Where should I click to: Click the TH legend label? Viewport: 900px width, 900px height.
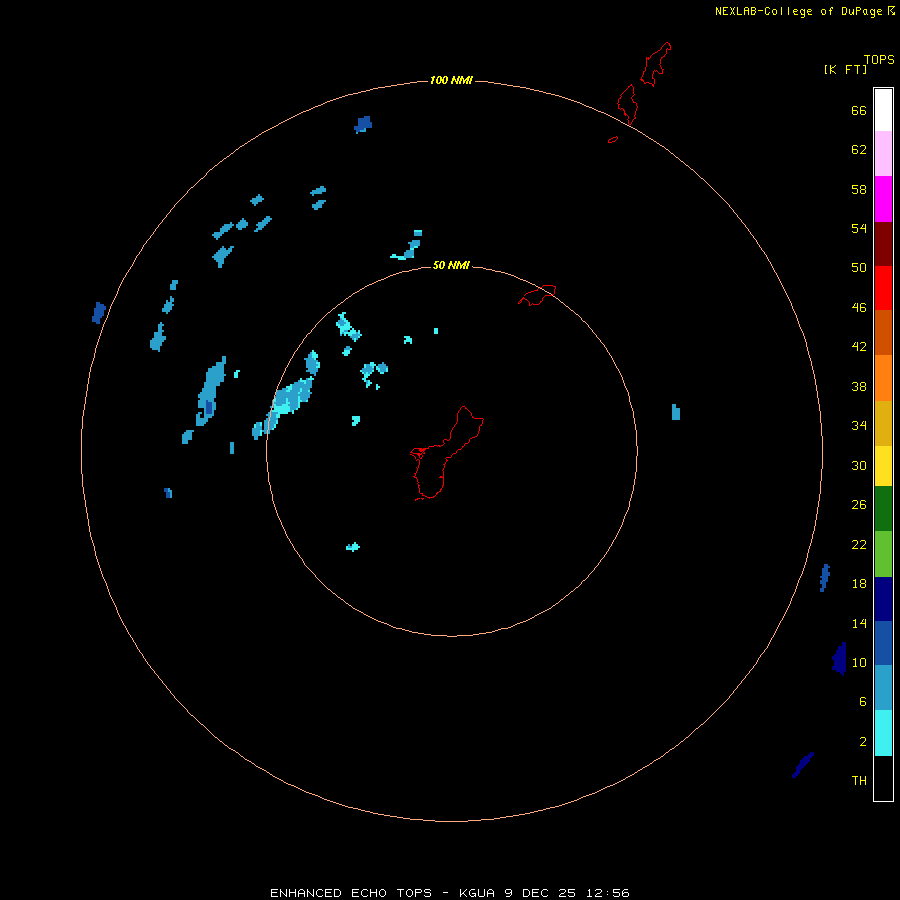[859, 781]
